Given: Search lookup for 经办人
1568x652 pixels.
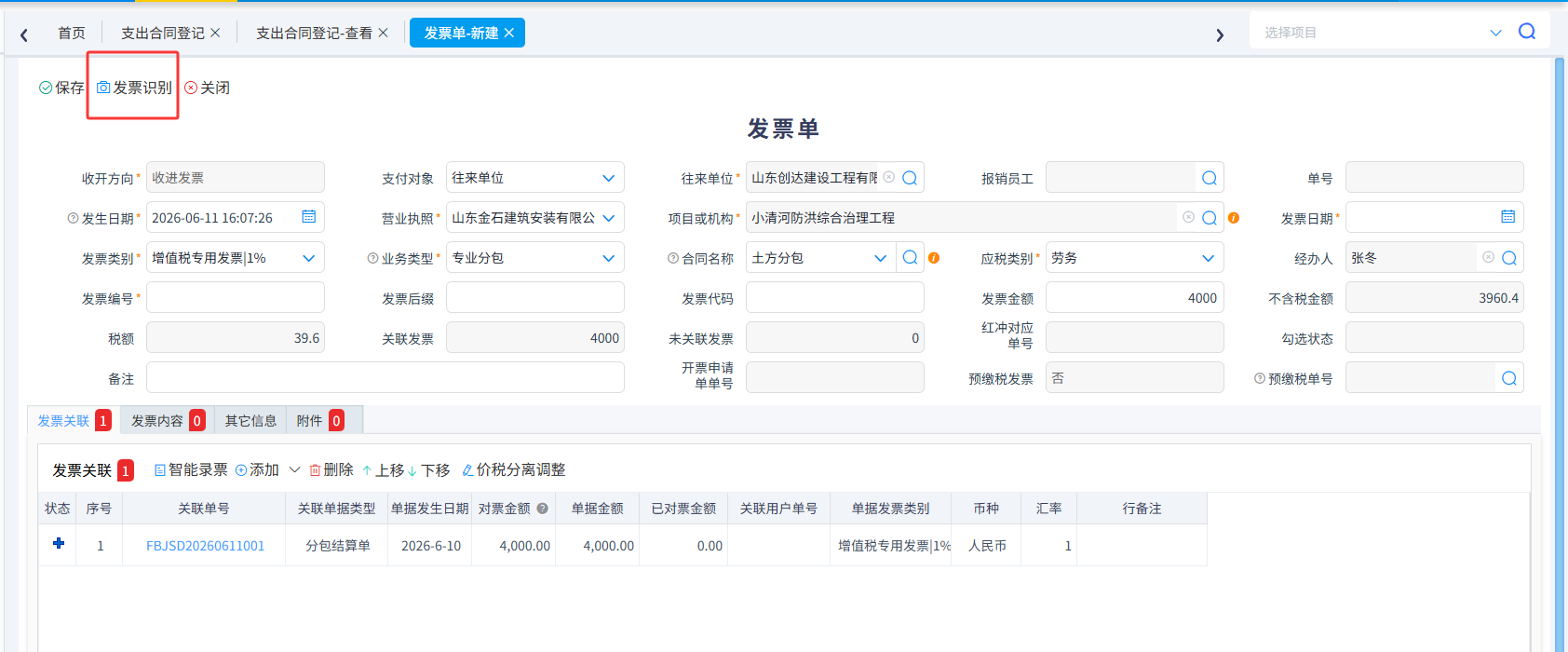Looking at the screenshot, I should pos(1509,258).
